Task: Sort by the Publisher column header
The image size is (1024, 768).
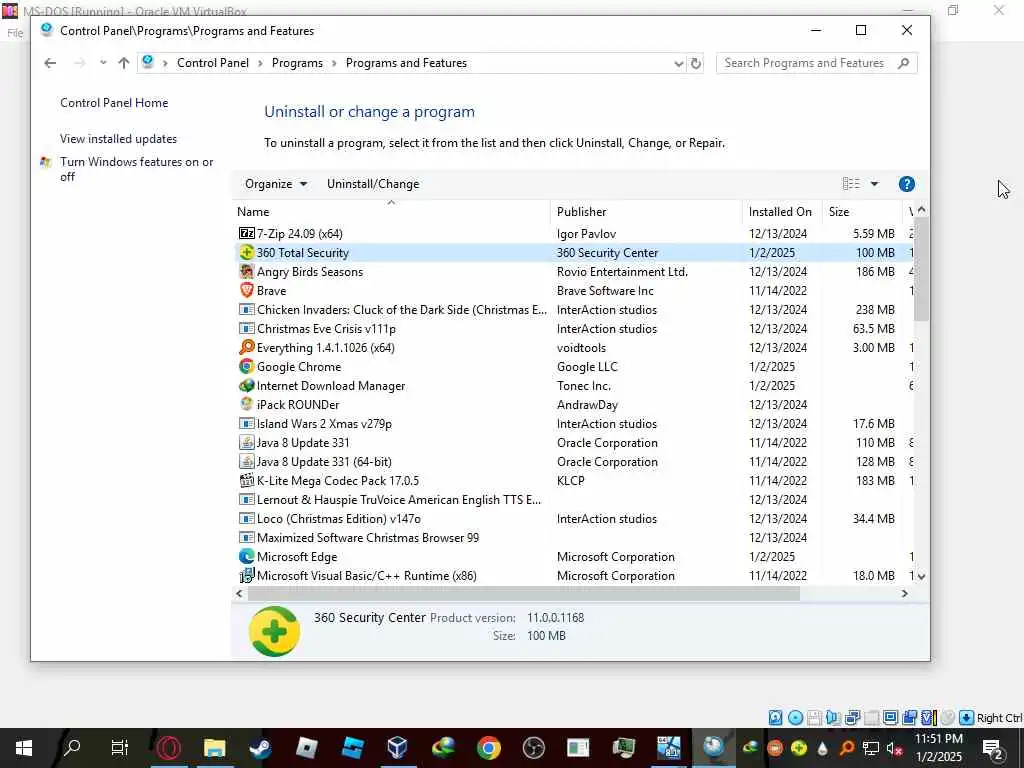Action: (646, 212)
